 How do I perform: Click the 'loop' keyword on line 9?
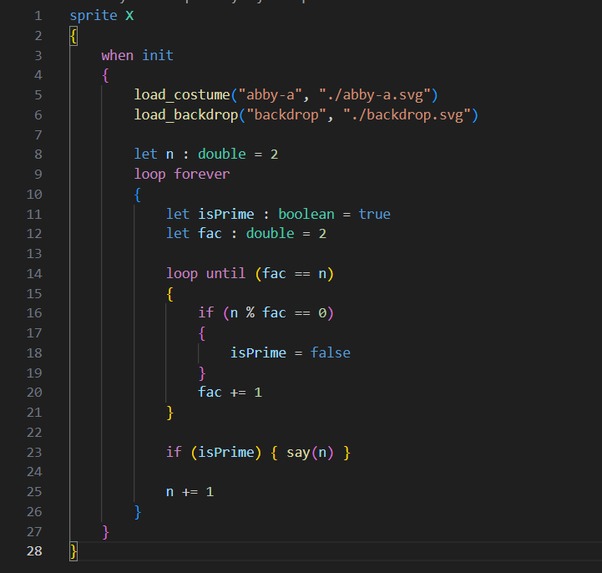coord(150,174)
